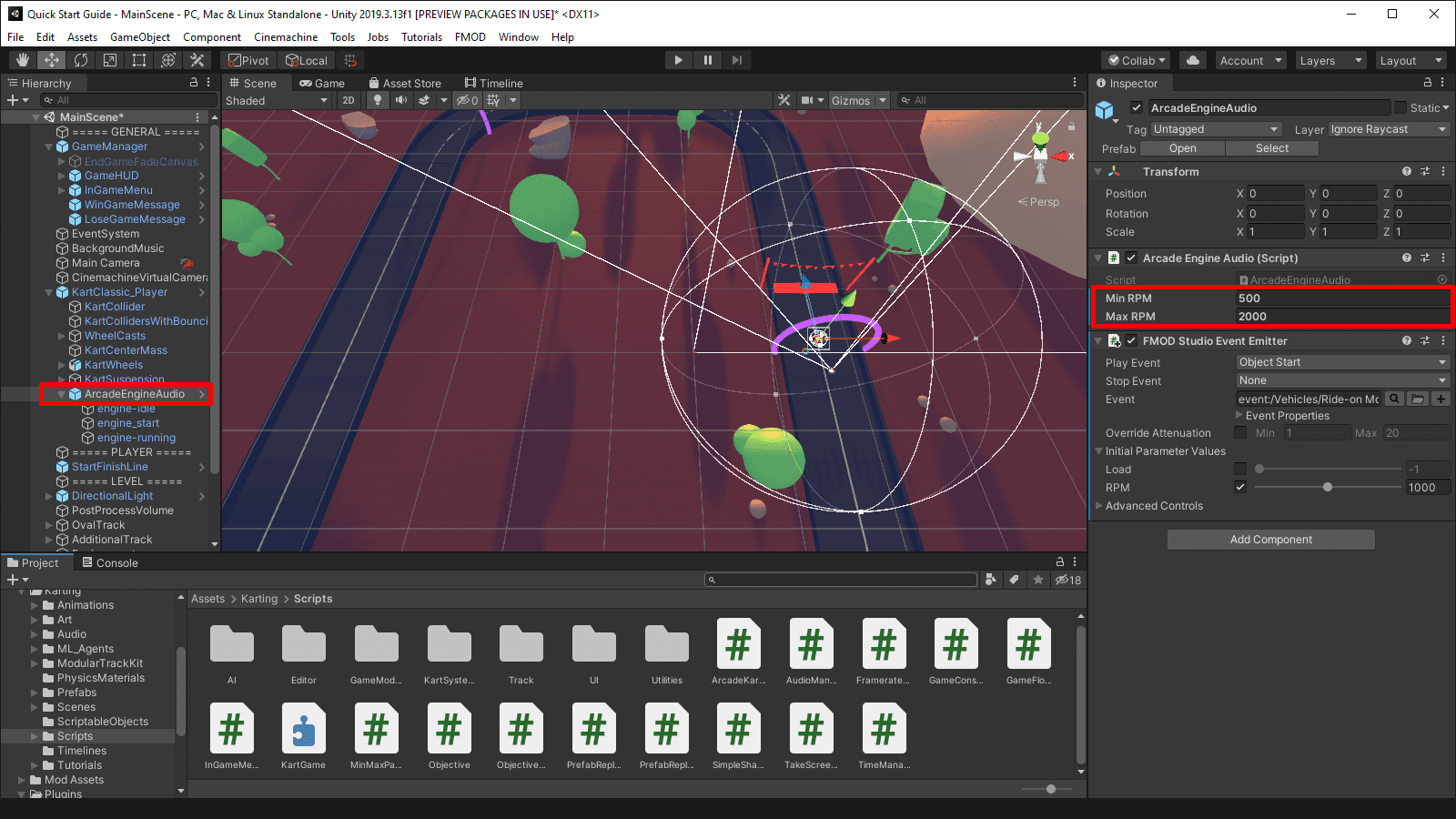Click the Play button
Viewport: 1456px width, 819px height.
click(678, 60)
